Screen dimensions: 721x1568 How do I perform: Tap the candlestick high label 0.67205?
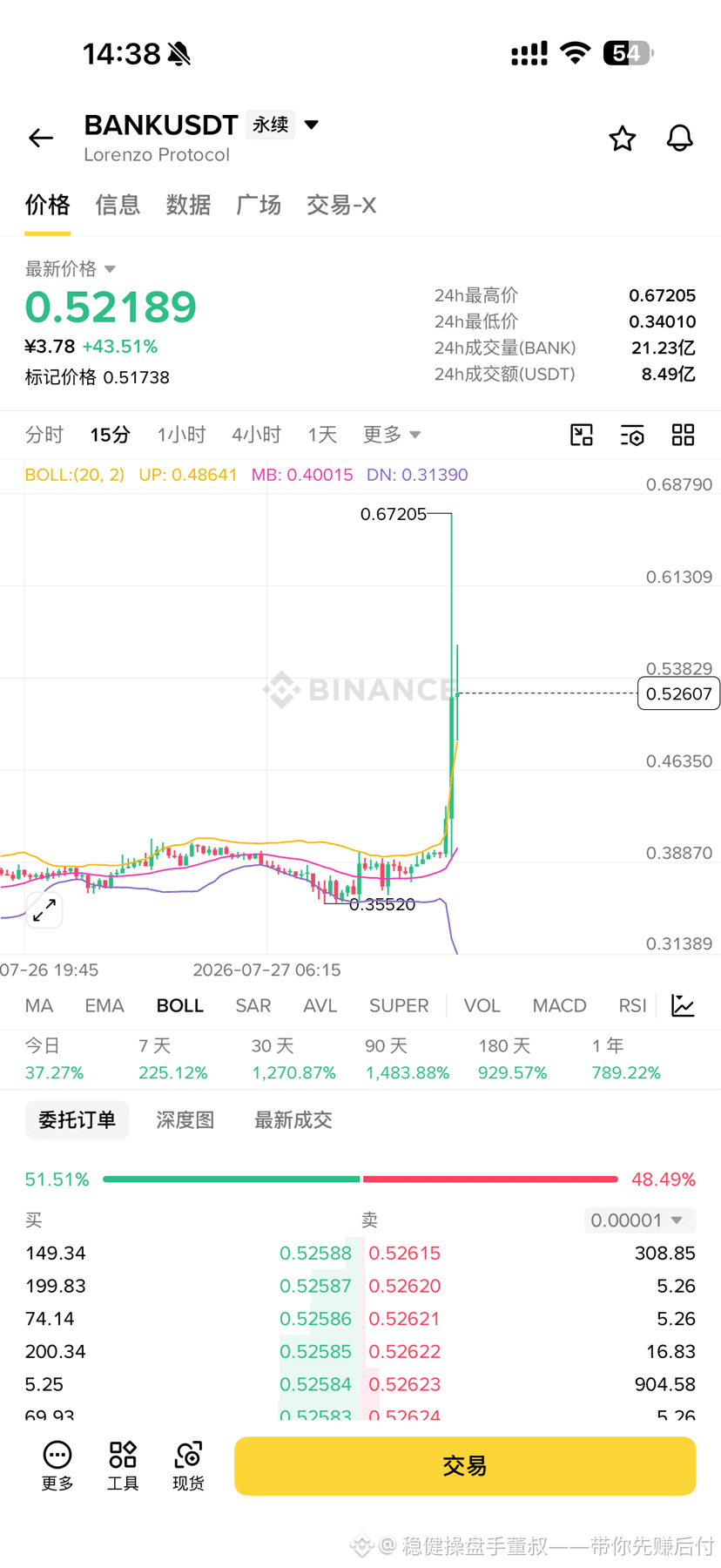394,515
